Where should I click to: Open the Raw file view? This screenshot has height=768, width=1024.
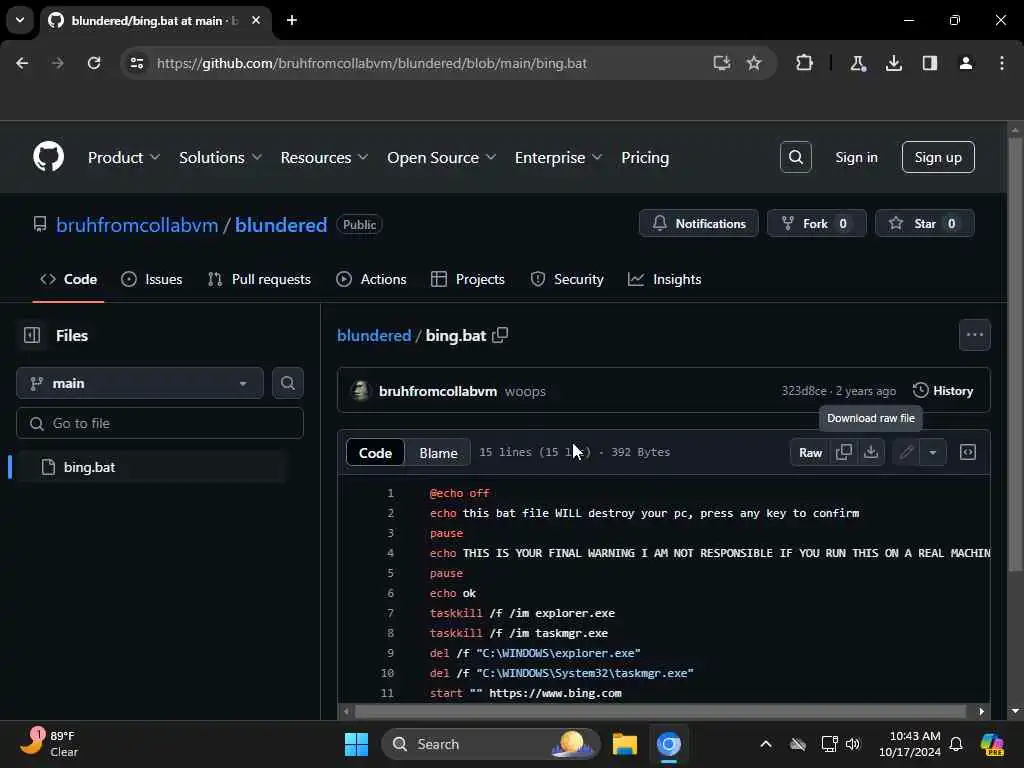[x=810, y=452]
